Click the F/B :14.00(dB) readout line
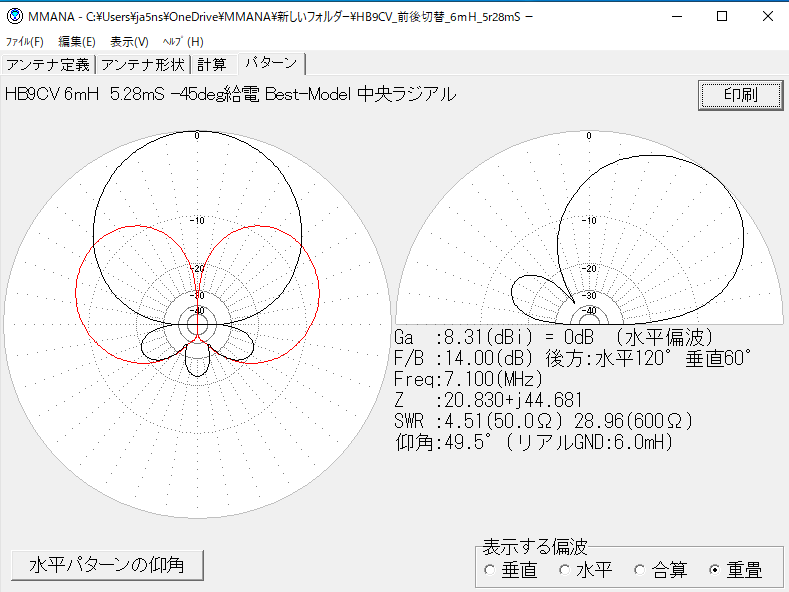Screen dimensions: 789x592 (x=572, y=358)
